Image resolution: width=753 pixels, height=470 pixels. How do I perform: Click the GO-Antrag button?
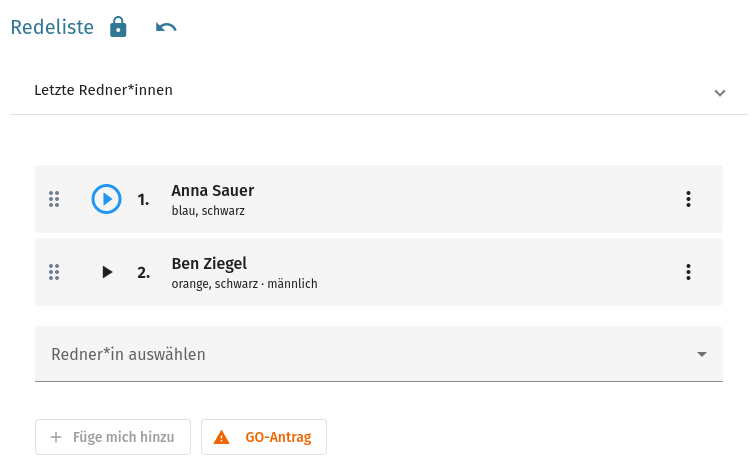coord(264,437)
